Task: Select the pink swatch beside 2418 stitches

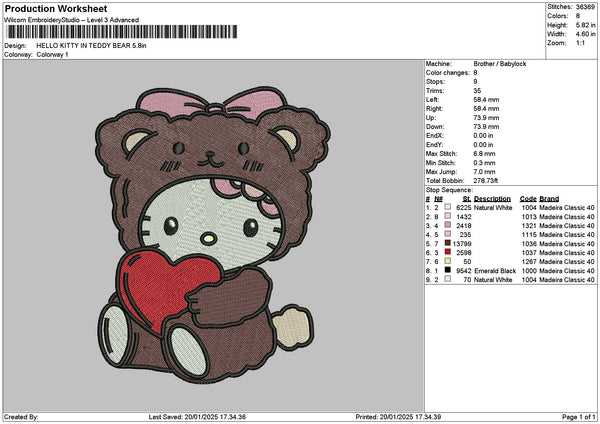Action: tap(447, 225)
